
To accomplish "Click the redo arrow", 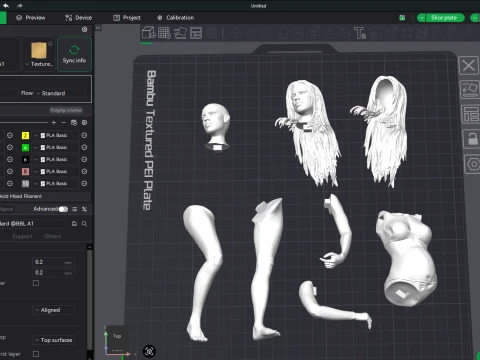I will (x=20, y=5).
